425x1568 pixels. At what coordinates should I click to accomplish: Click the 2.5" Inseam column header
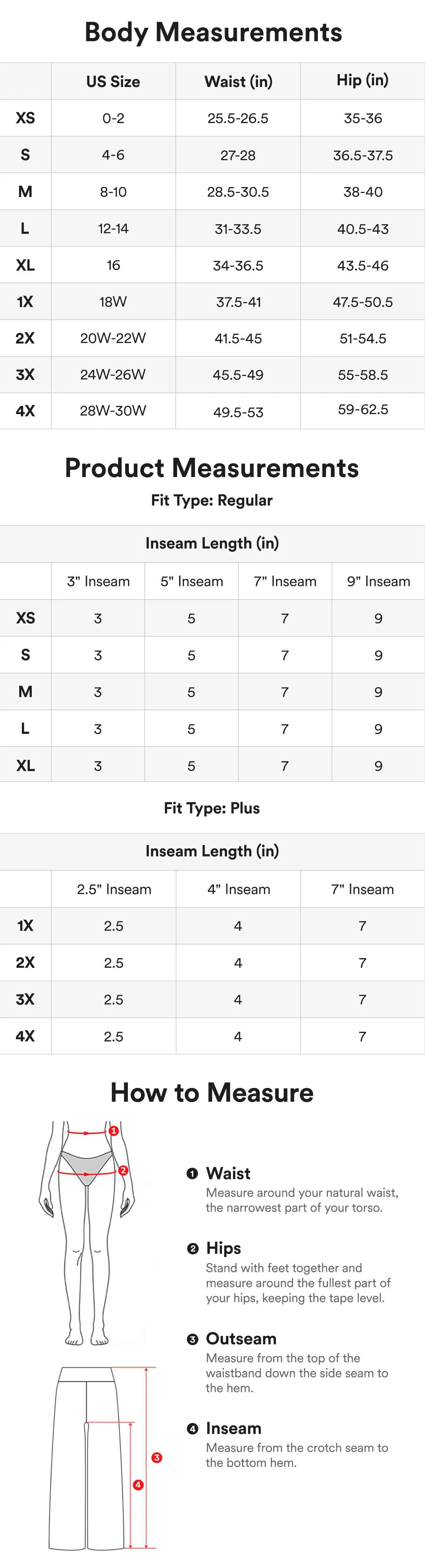pyautogui.click(x=114, y=889)
